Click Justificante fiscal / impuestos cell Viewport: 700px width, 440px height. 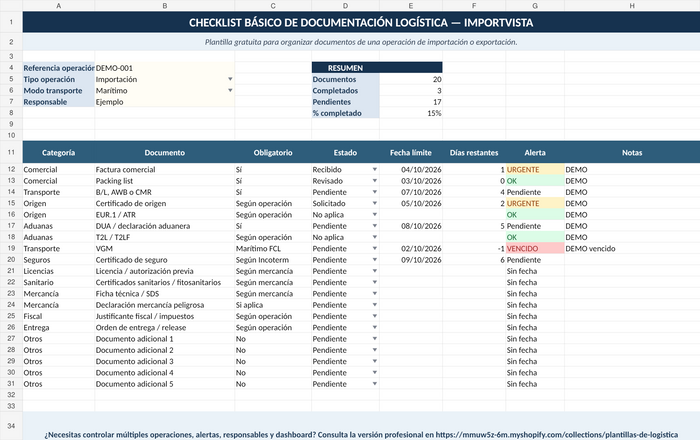(x=164, y=316)
